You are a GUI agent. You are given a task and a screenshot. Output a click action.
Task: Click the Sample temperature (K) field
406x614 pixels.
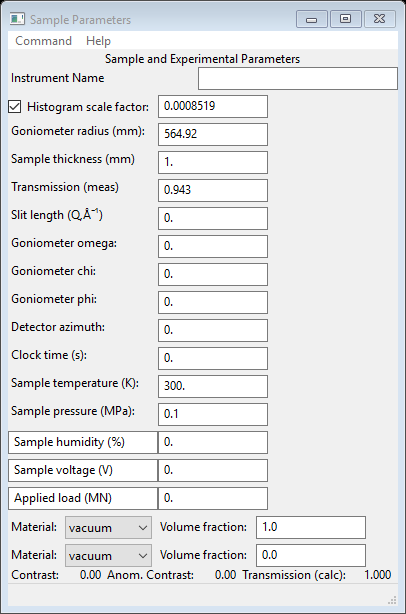[213, 386]
